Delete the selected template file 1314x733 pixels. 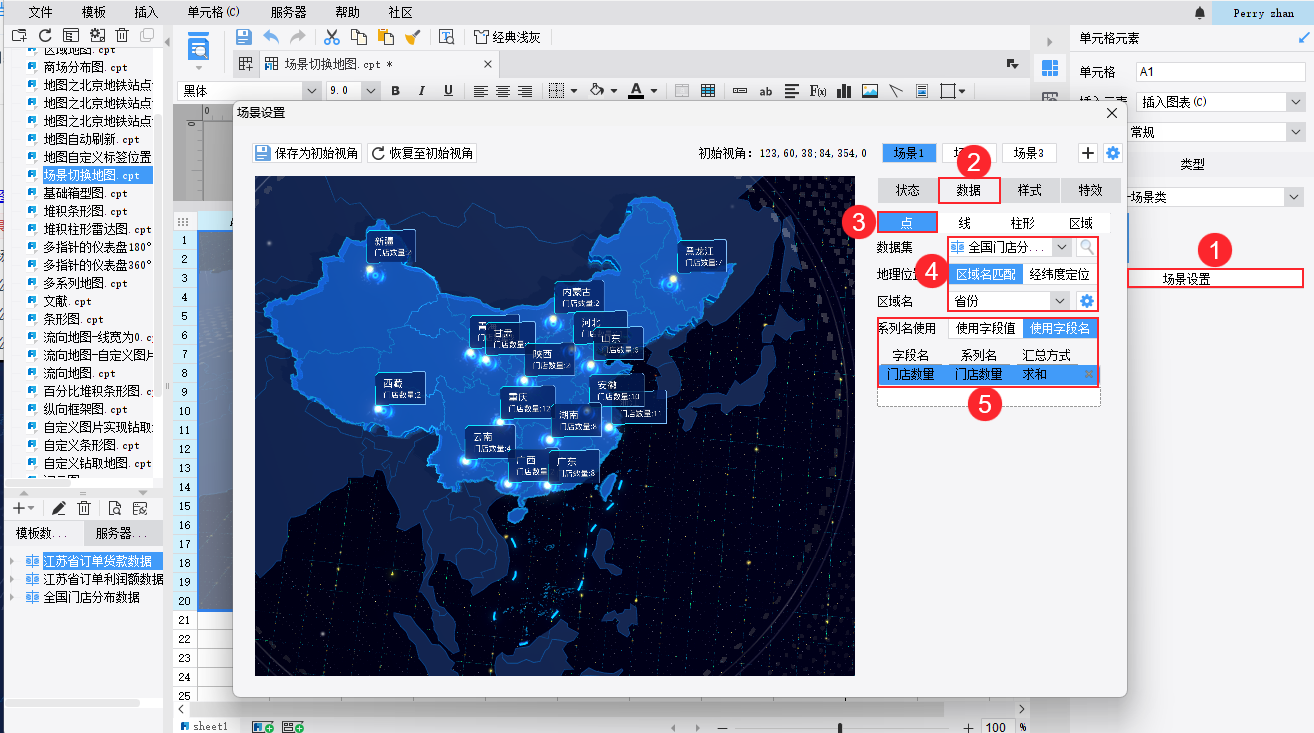(x=122, y=35)
